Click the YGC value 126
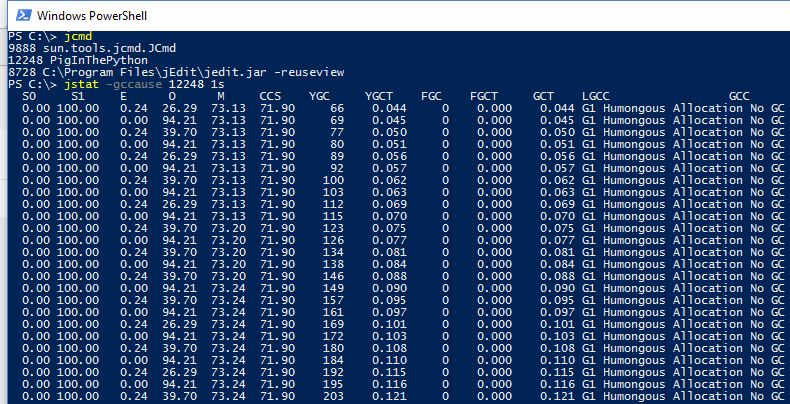790x404 pixels. click(334, 240)
